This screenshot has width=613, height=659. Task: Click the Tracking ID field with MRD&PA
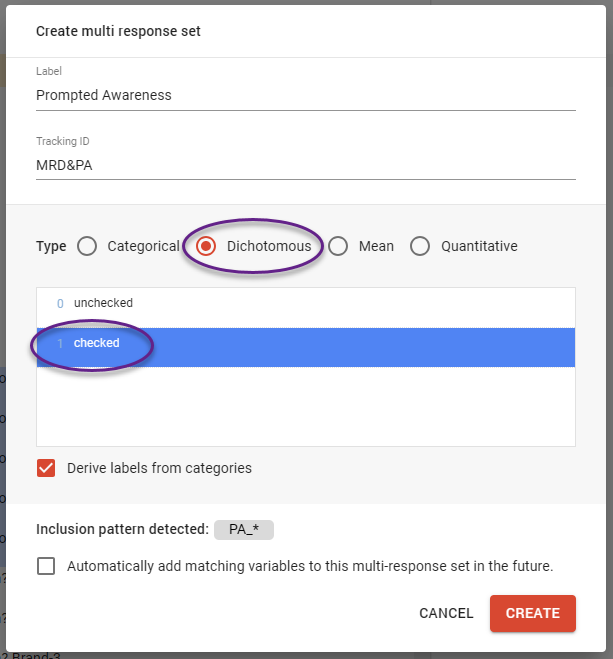pos(305,164)
